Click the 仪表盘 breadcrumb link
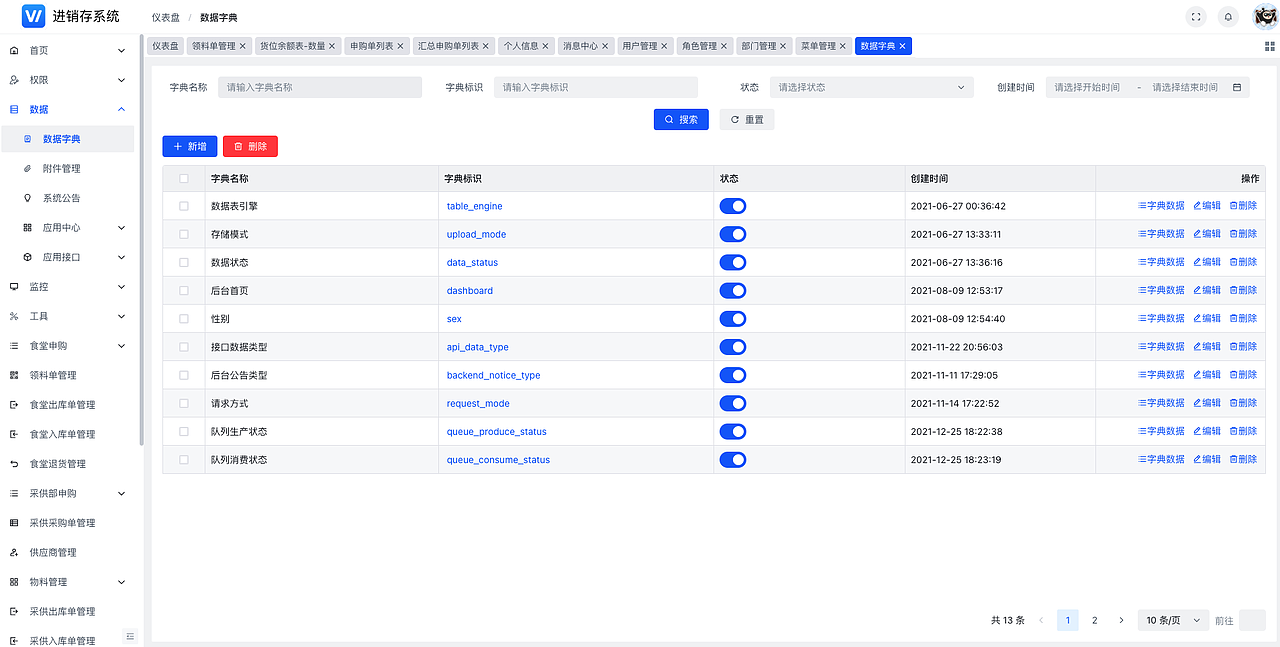 click(165, 17)
